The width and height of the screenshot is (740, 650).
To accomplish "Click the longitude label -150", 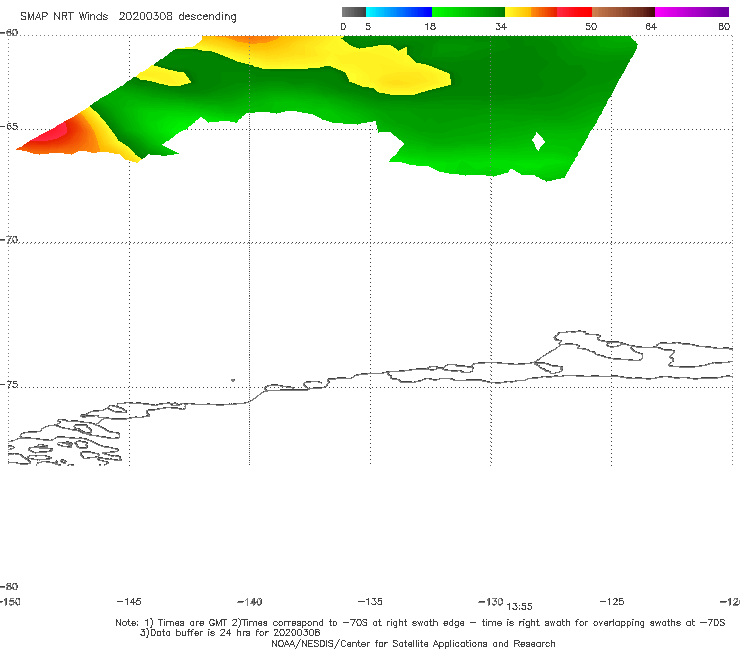I will pyautogui.click(x=10, y=601).
